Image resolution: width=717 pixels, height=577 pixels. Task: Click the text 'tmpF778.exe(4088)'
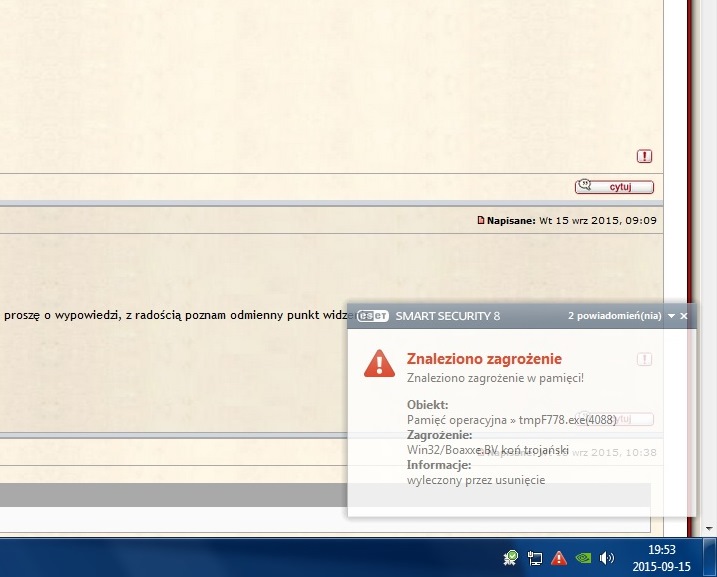[x=567, y=420]
